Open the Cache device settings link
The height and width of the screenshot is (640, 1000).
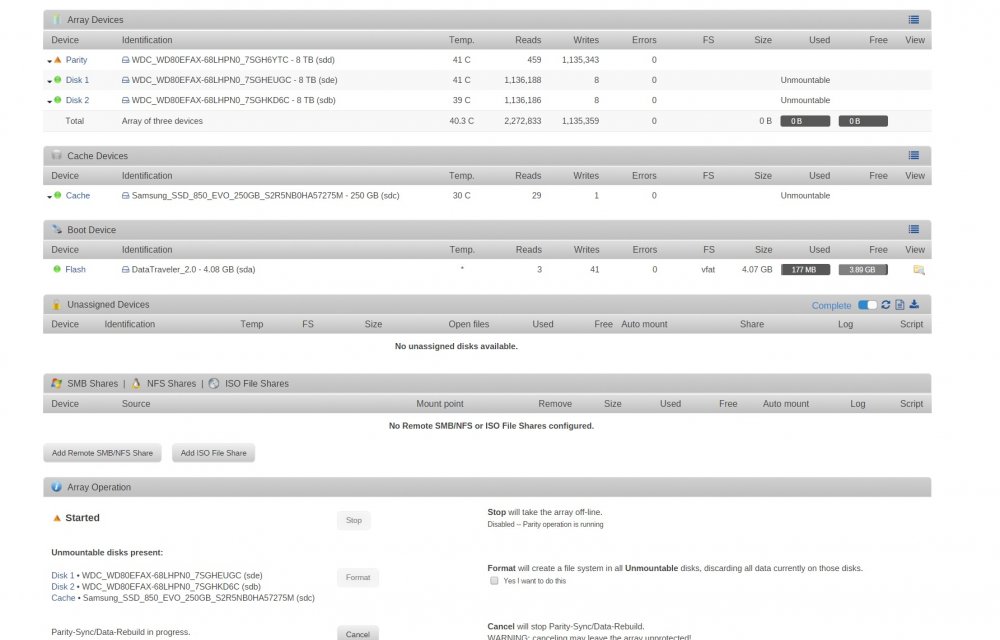click(x=77, y=196)
